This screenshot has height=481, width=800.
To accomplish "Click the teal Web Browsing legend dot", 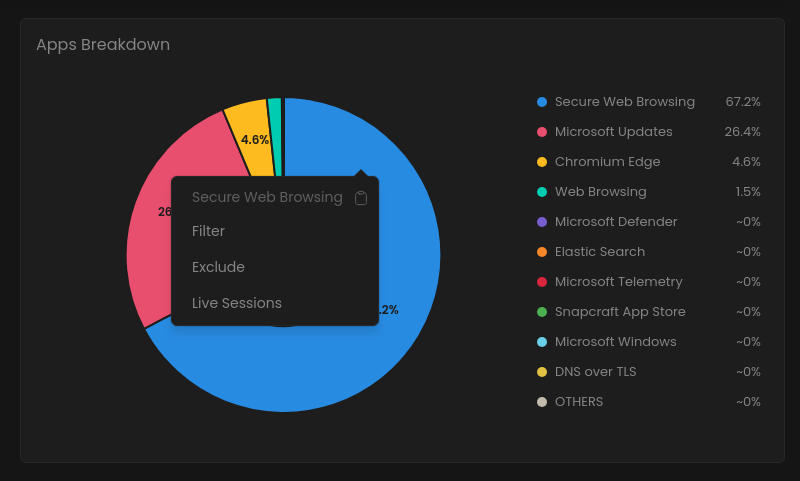I will pos(542,192).
